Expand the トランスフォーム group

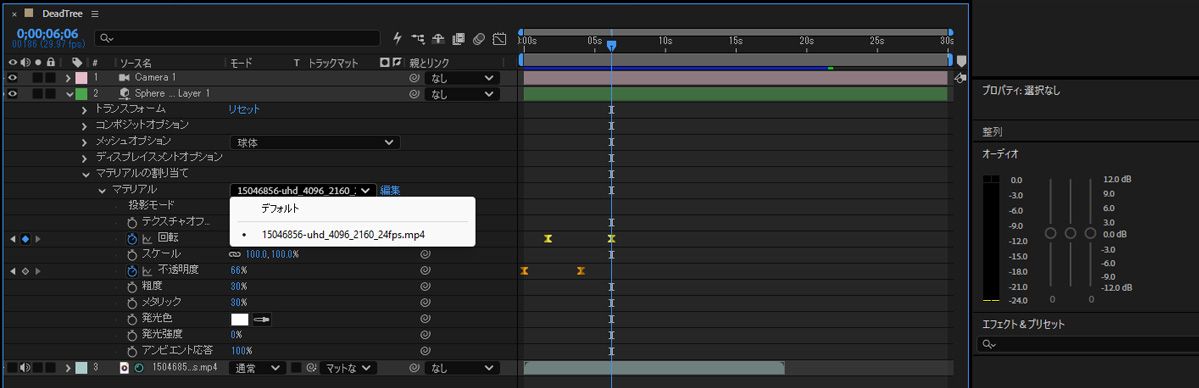(x=85, y=110)
